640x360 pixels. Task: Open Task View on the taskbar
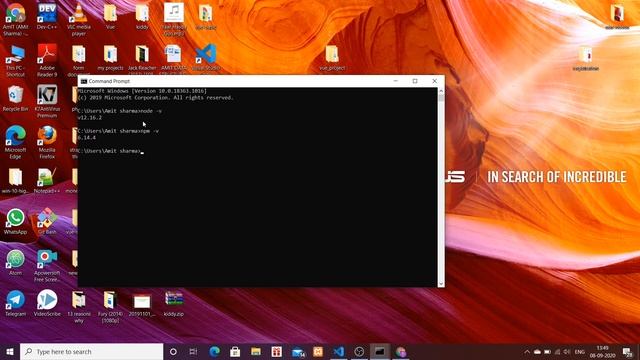(193, 351)
